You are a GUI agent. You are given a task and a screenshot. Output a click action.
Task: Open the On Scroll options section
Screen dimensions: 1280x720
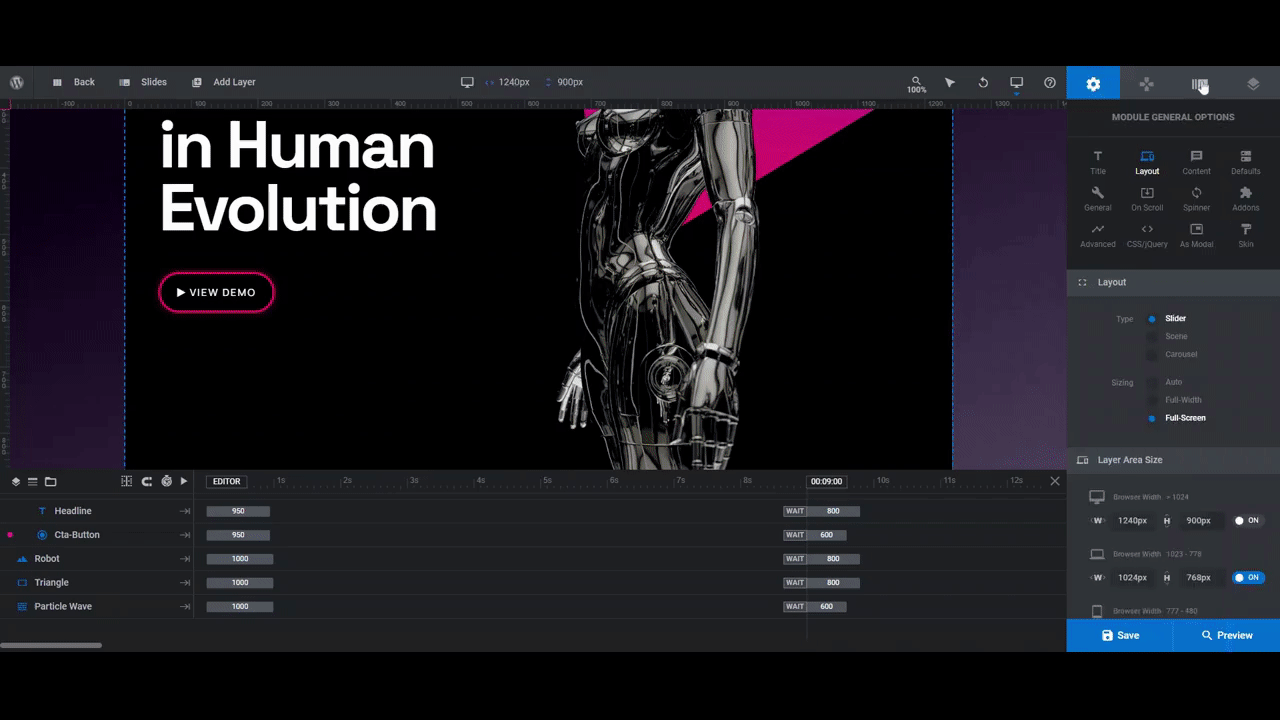[x=1147, y=199]
